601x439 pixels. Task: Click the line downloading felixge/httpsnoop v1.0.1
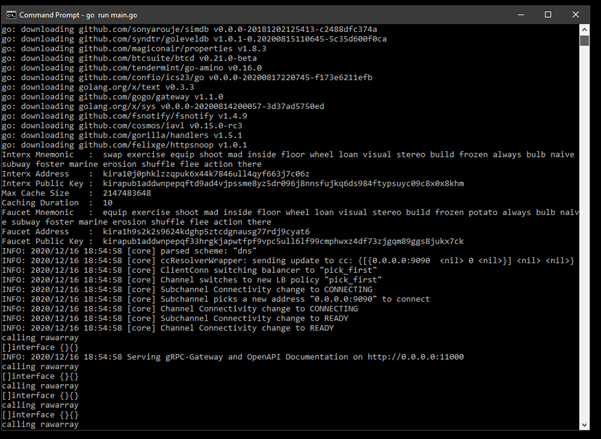124,145
